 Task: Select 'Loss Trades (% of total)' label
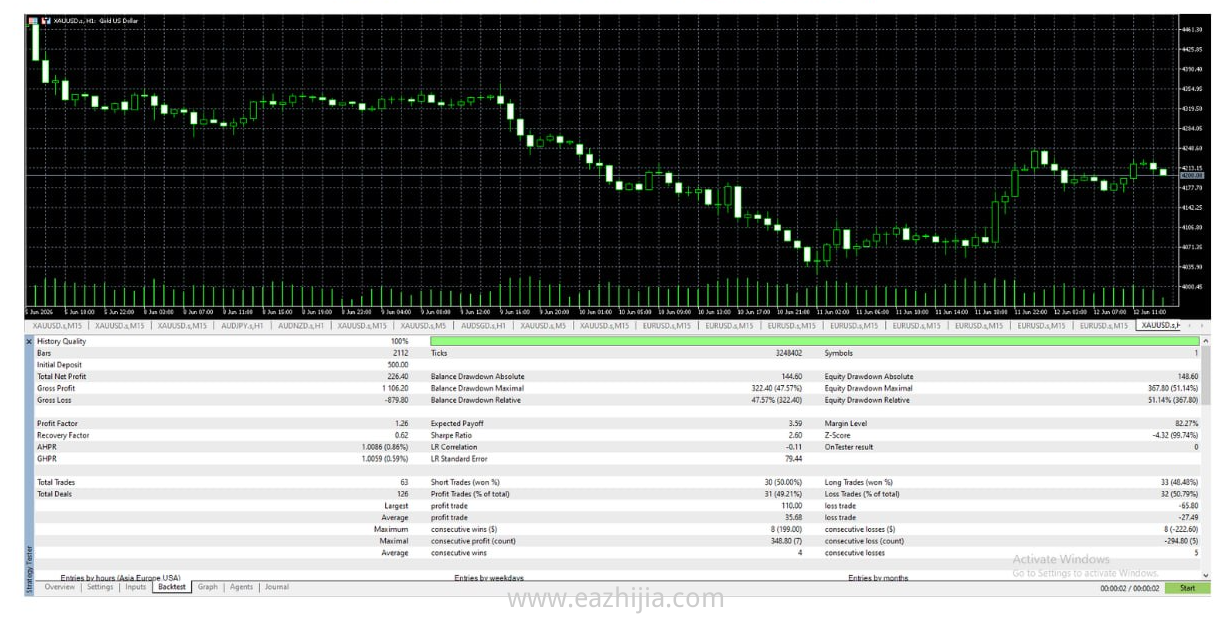coord(862,494)
